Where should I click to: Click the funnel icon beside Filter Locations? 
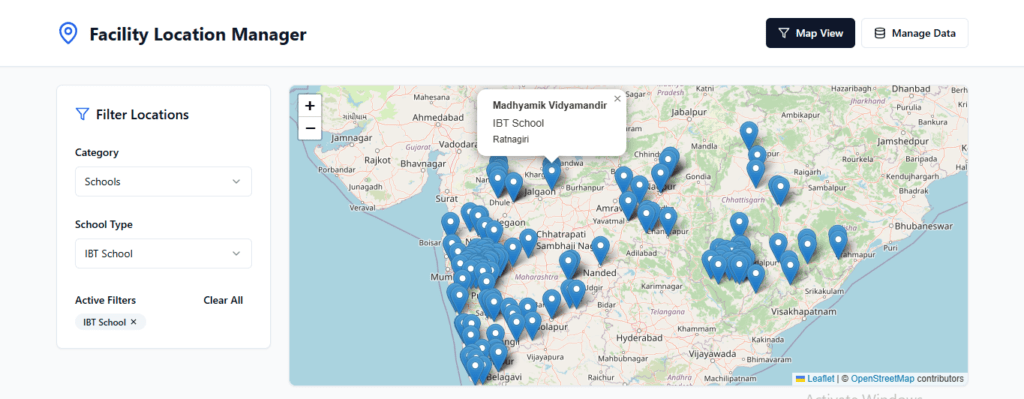[82, 114]
